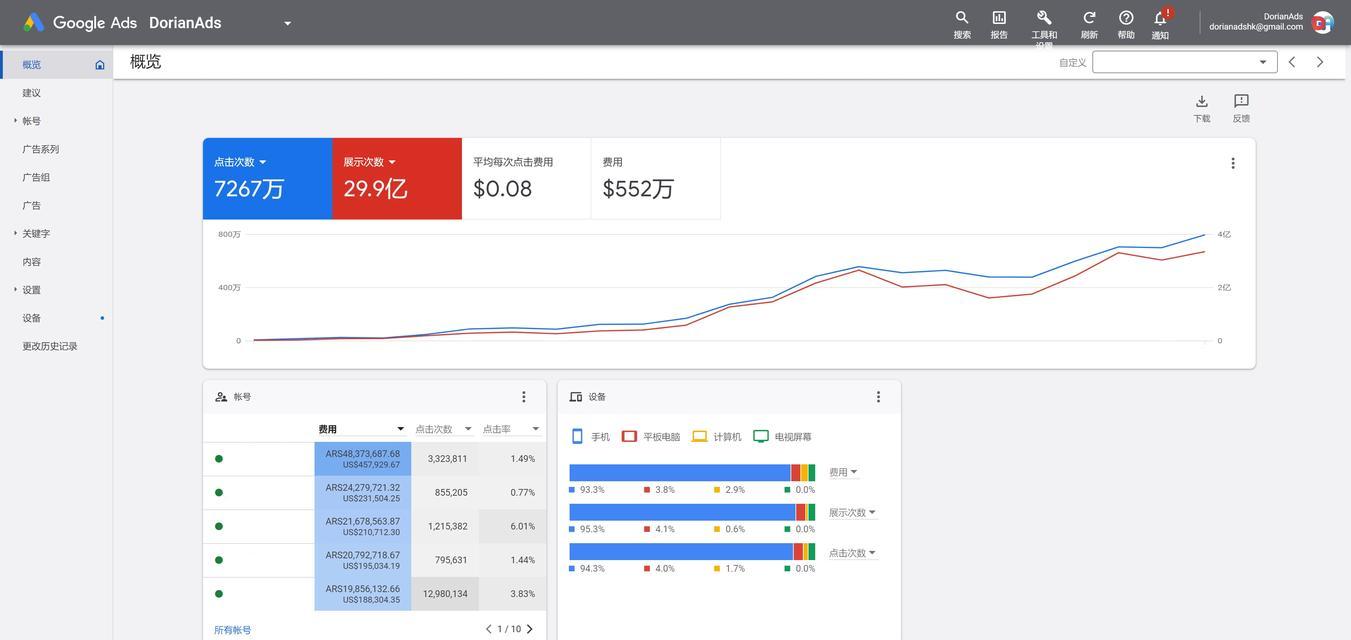Select 广告 in the sidebar
The width and height of the screenshot is (1351, 640).
[x=32, y=205]
